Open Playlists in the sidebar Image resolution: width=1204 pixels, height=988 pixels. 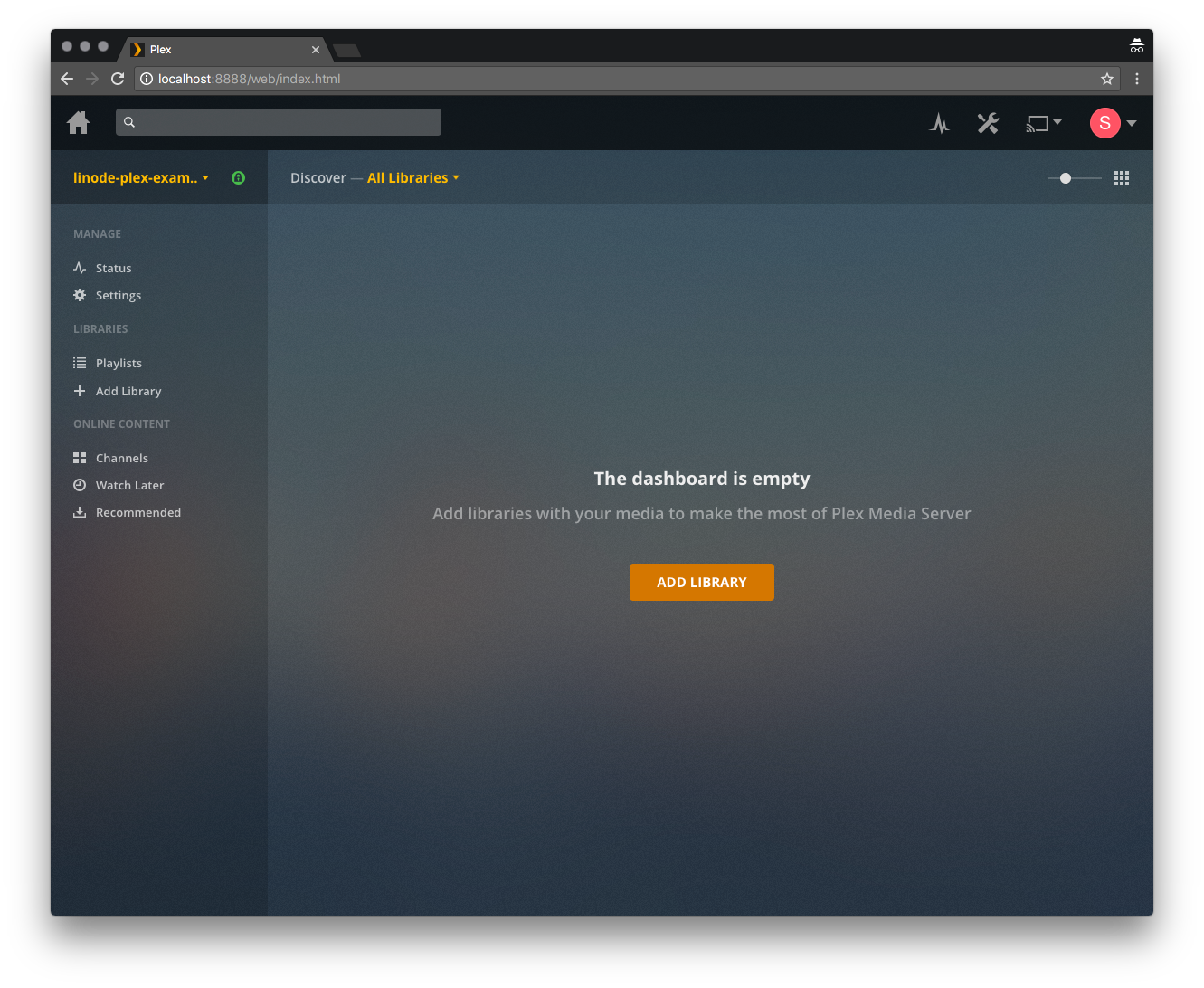(119, 364)
